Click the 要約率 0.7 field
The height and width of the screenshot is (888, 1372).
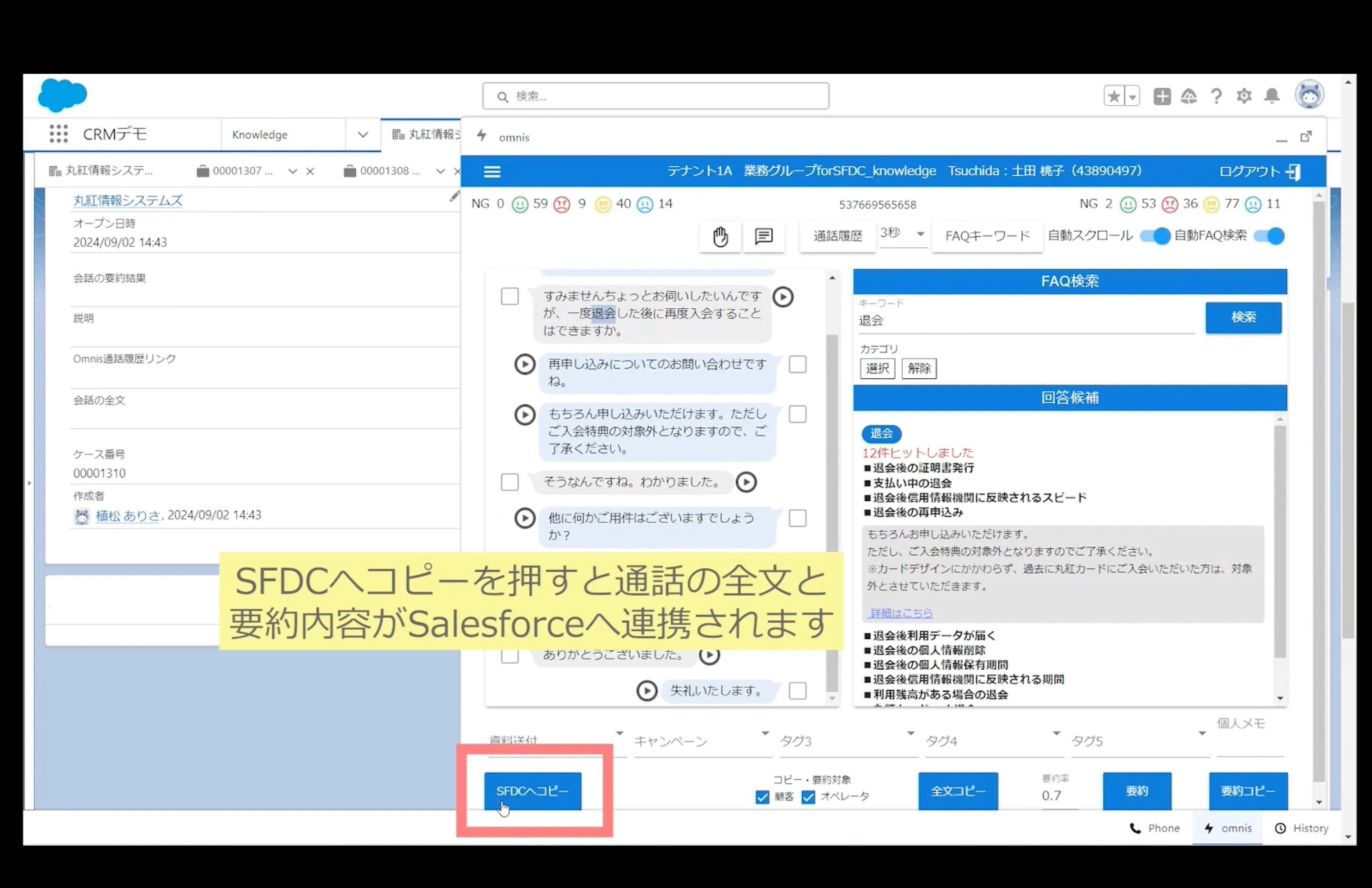tap(1059, 796)
